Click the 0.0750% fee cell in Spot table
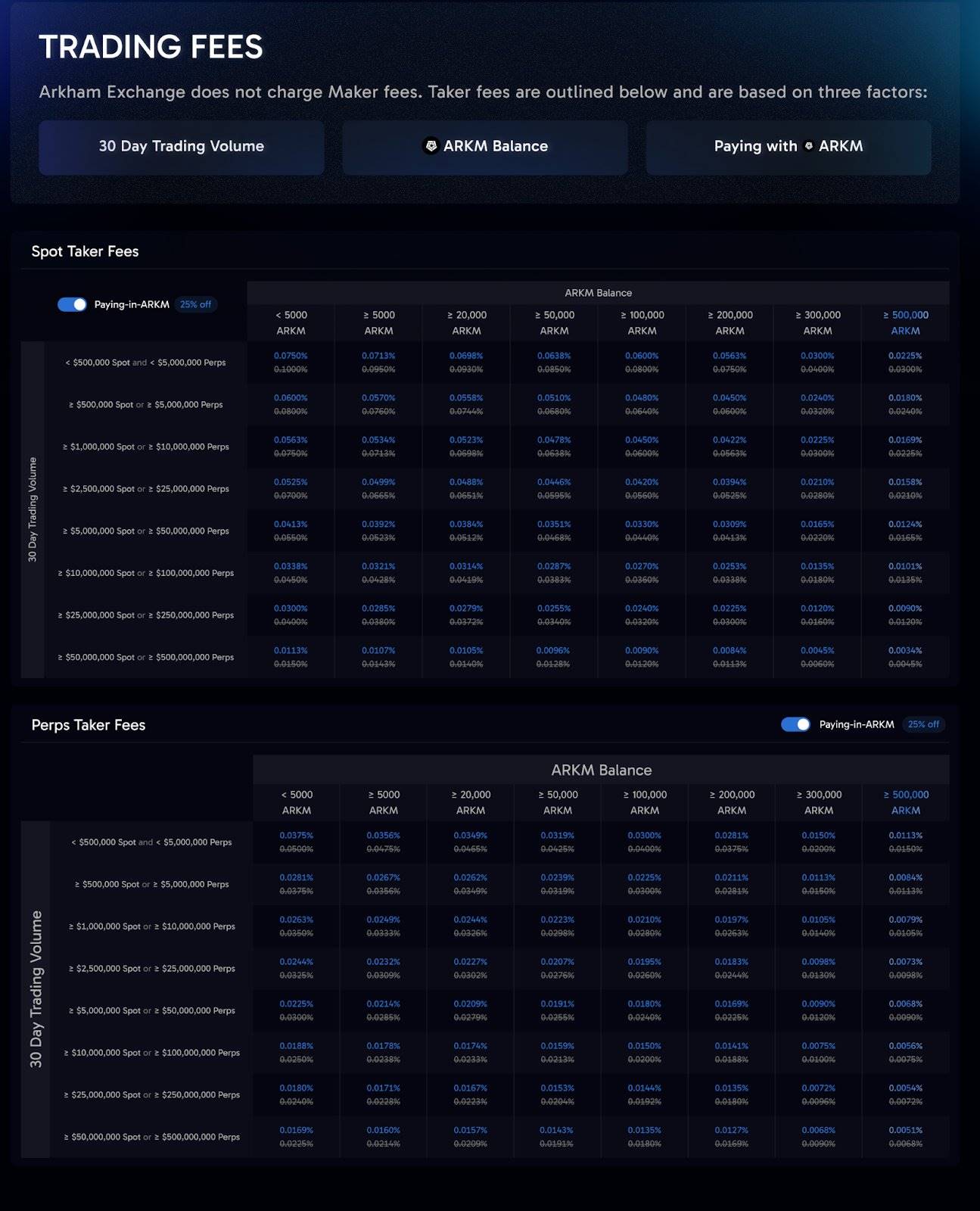The image size is (980, 1211). click(291, 356)
